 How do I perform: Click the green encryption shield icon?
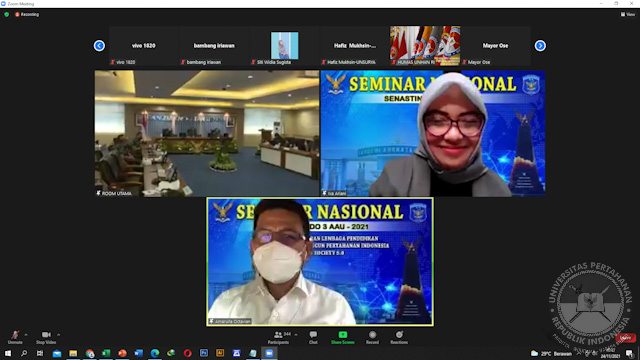pyautogui.click(x=7, y=14)
